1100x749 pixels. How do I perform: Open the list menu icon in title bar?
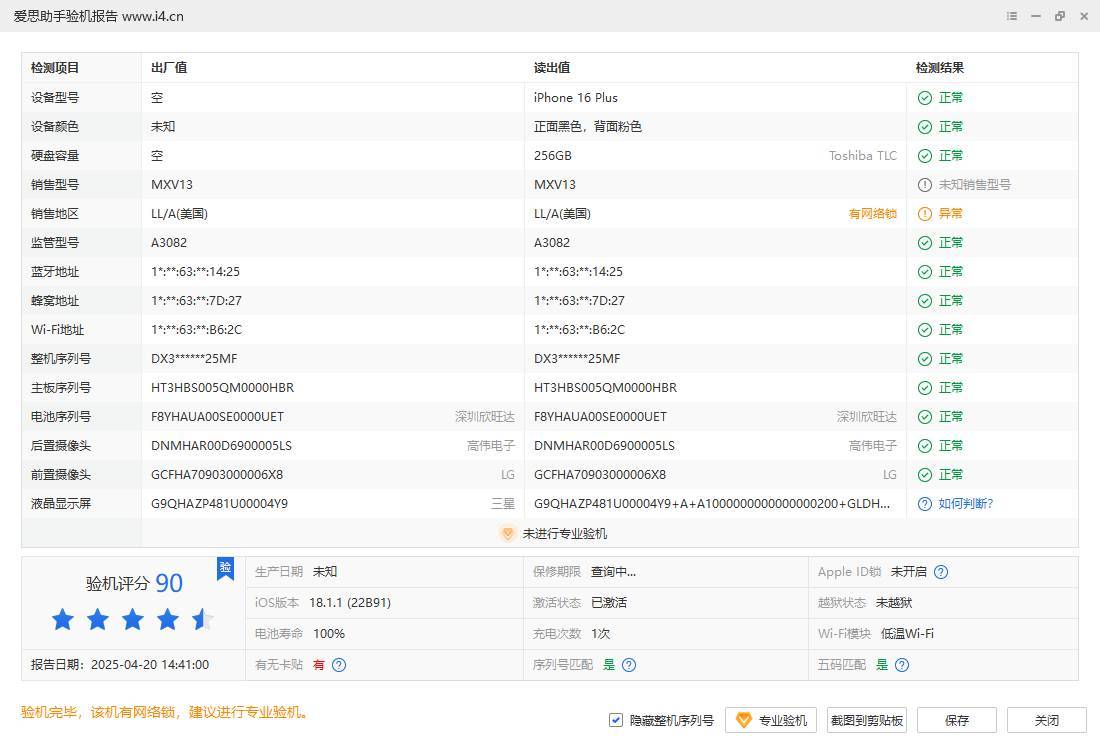click(1012, 16)
